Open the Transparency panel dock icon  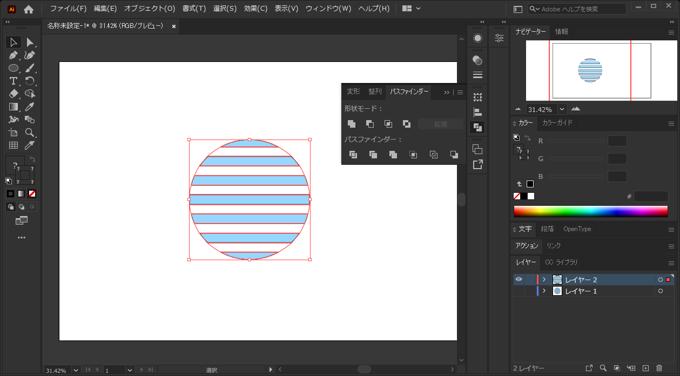pyautogui.click(x=477, y=60)
